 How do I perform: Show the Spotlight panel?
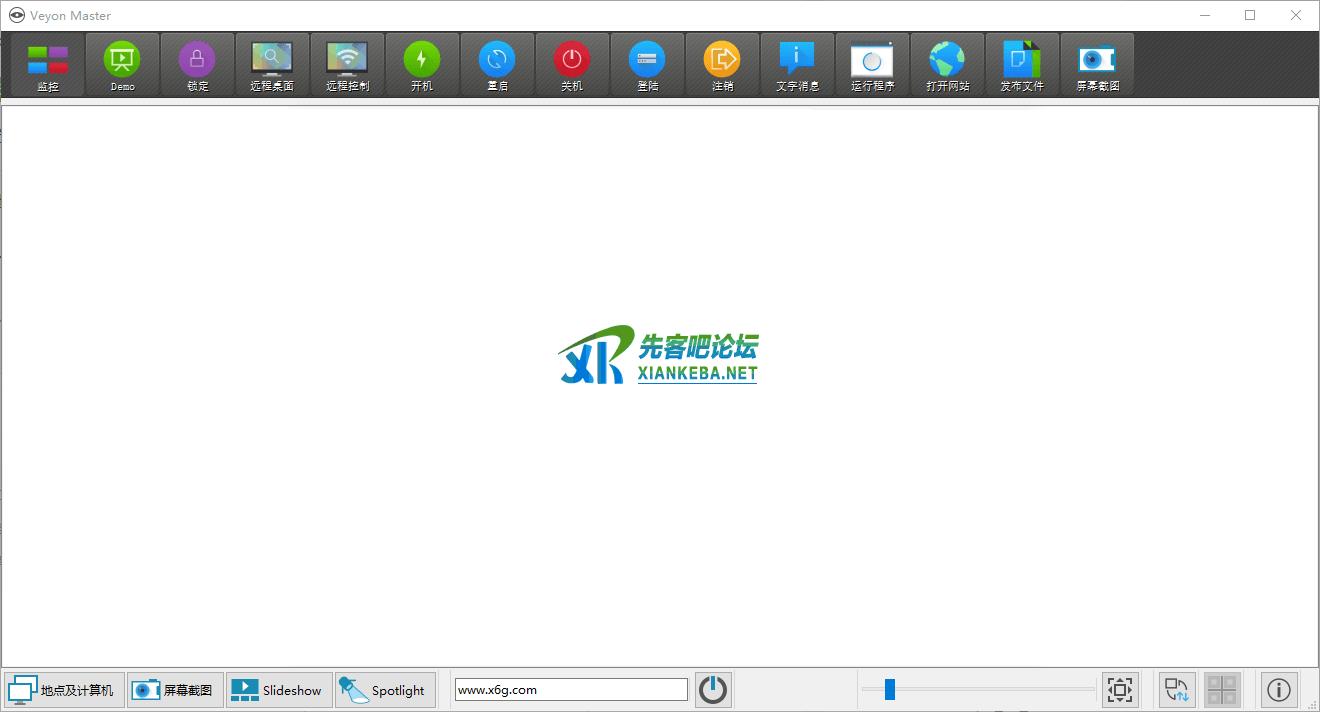(384, 690)
